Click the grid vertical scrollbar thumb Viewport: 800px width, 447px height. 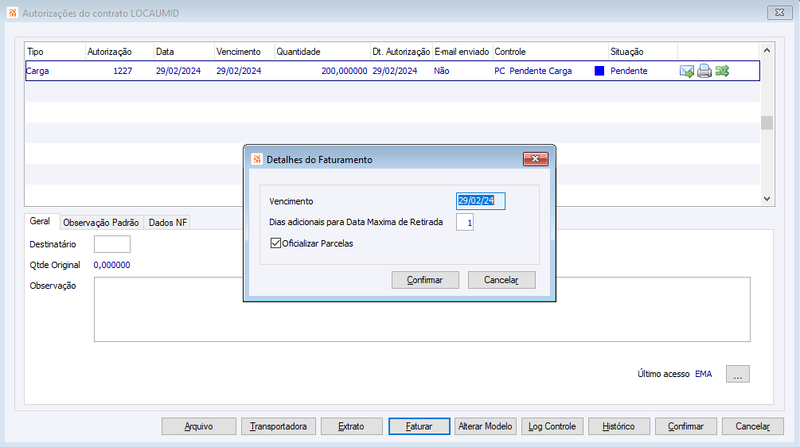[766, 122]
